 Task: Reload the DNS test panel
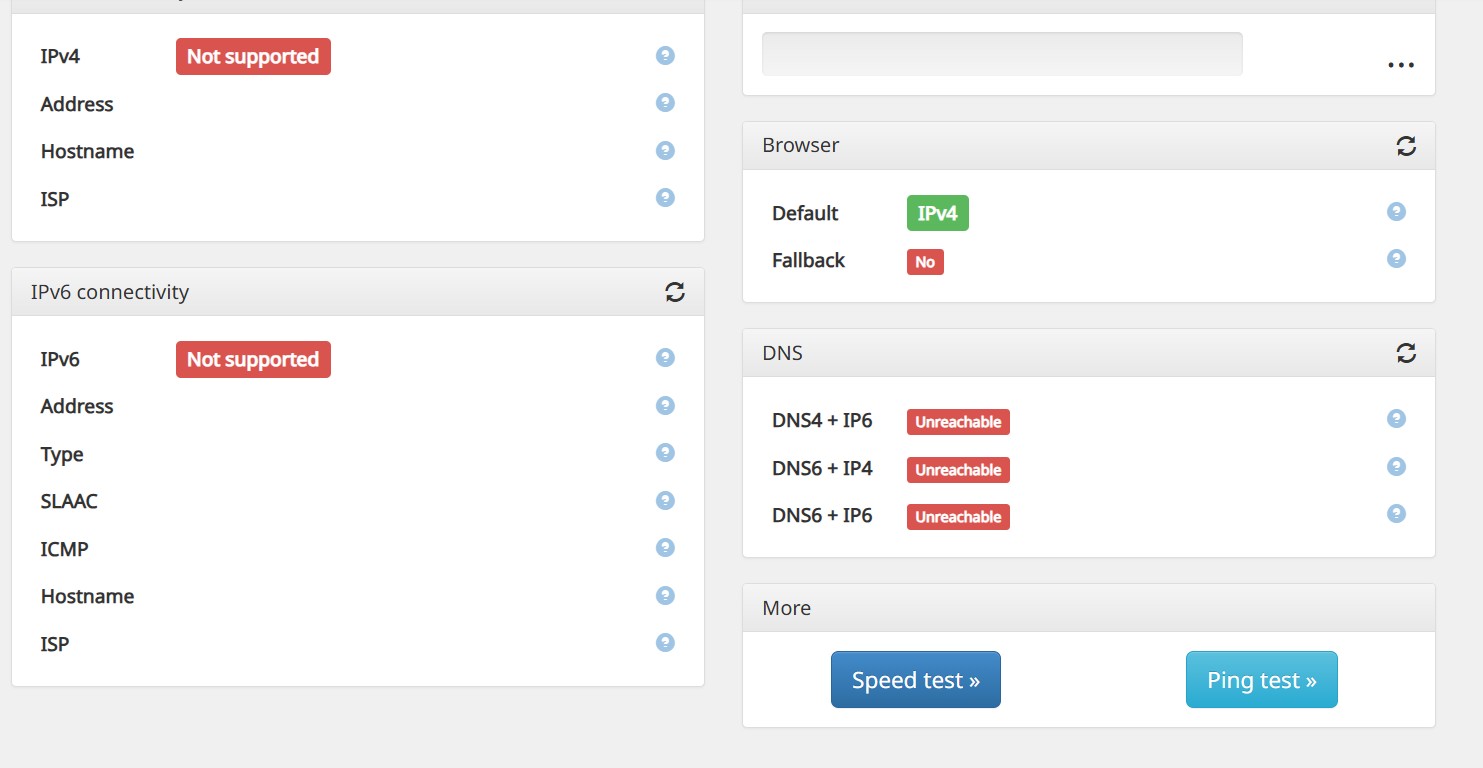(1406, 353)
